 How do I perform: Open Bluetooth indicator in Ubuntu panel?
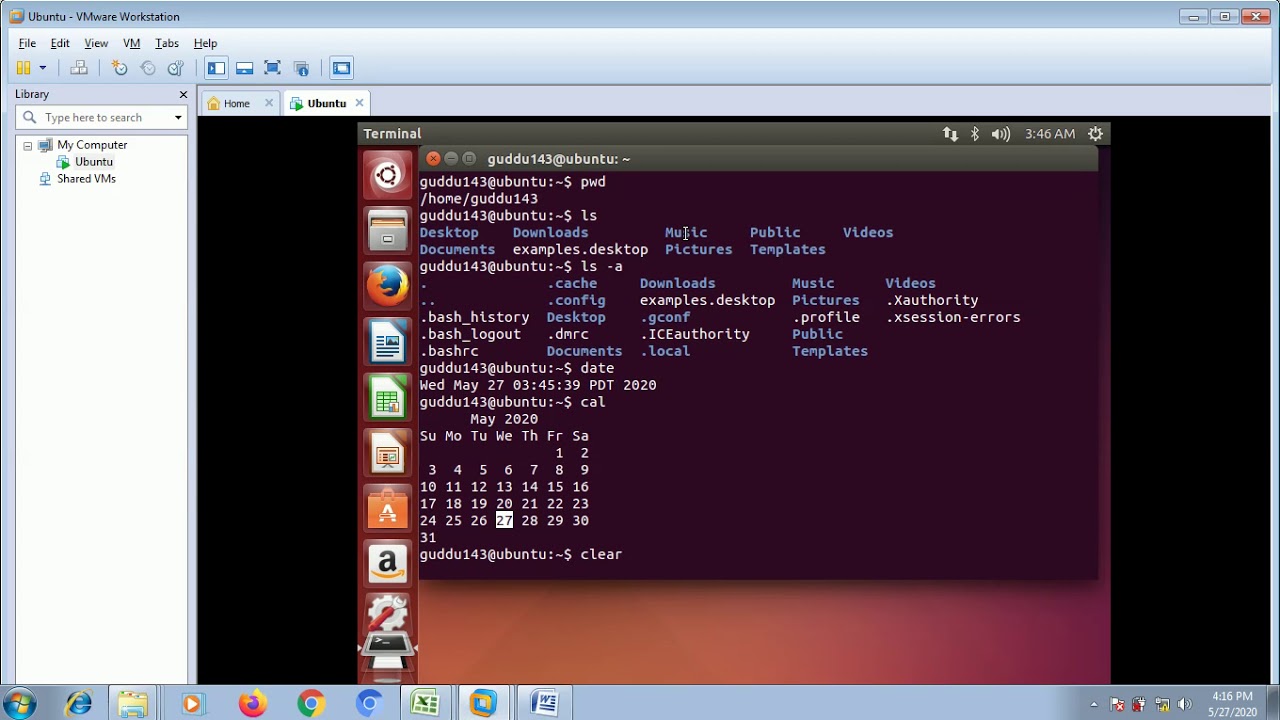click(975, 133)
